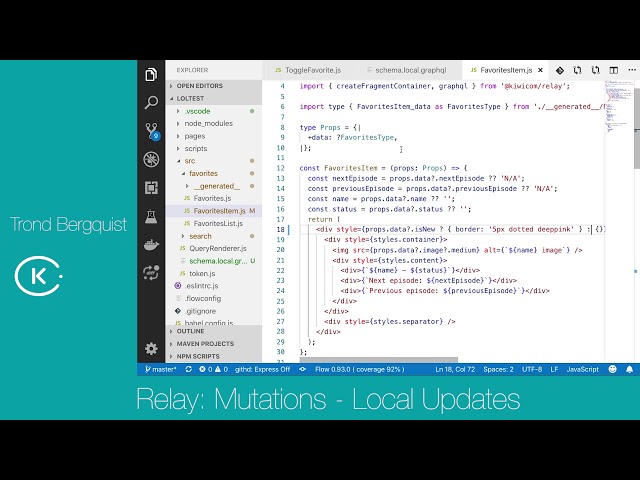
Task: Click the editor minimap
Action: pyautogui.click(x=619, y=107)
